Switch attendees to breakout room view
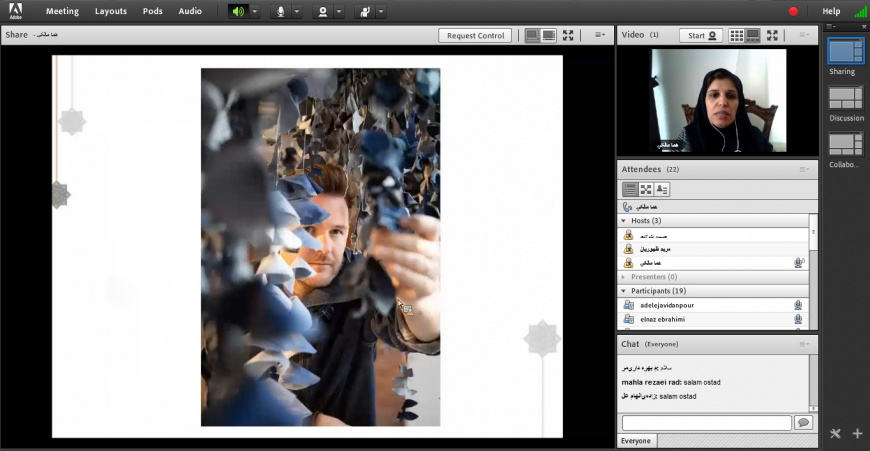 pos(646,189)
